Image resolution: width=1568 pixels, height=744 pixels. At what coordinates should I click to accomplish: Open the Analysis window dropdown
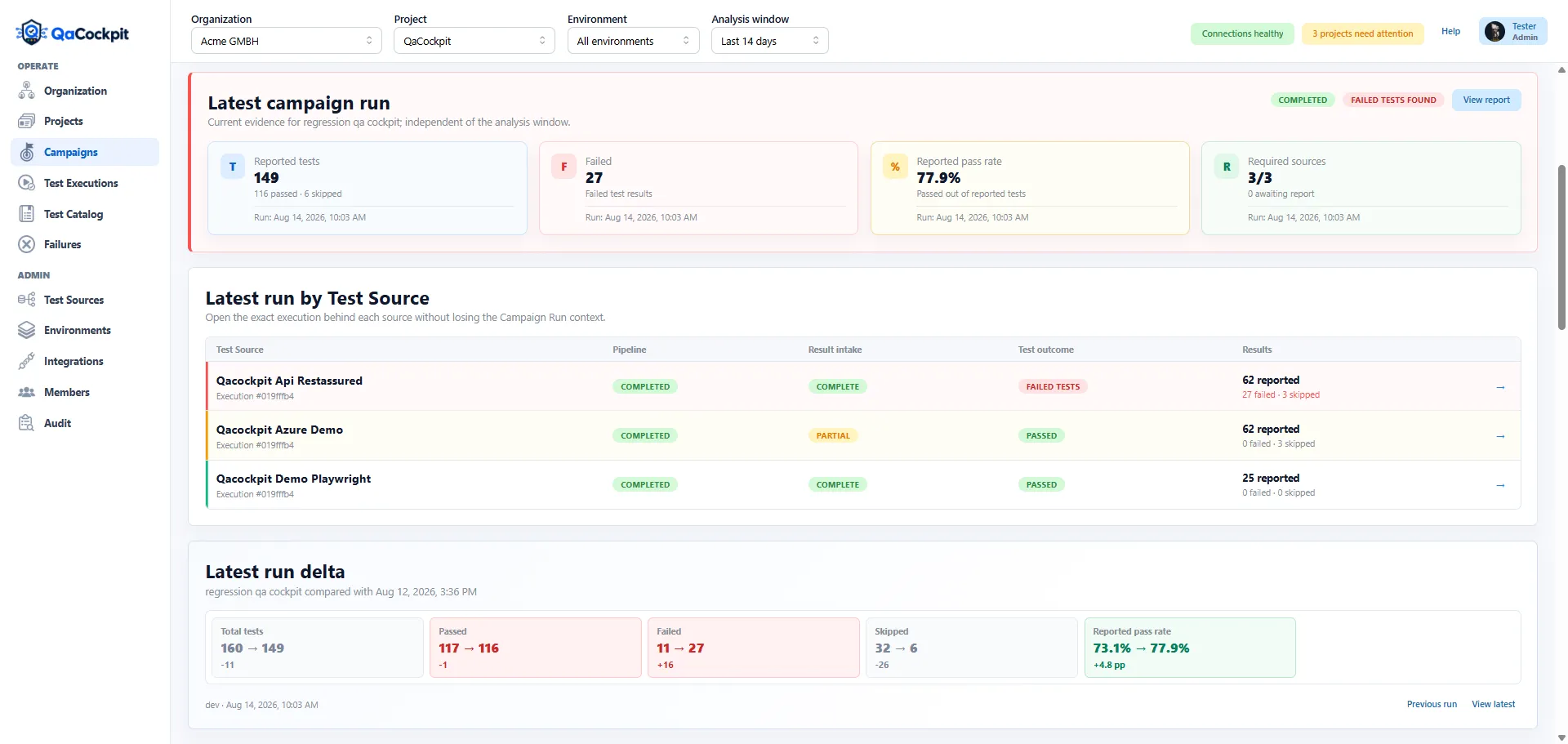(x=770, y=41)
